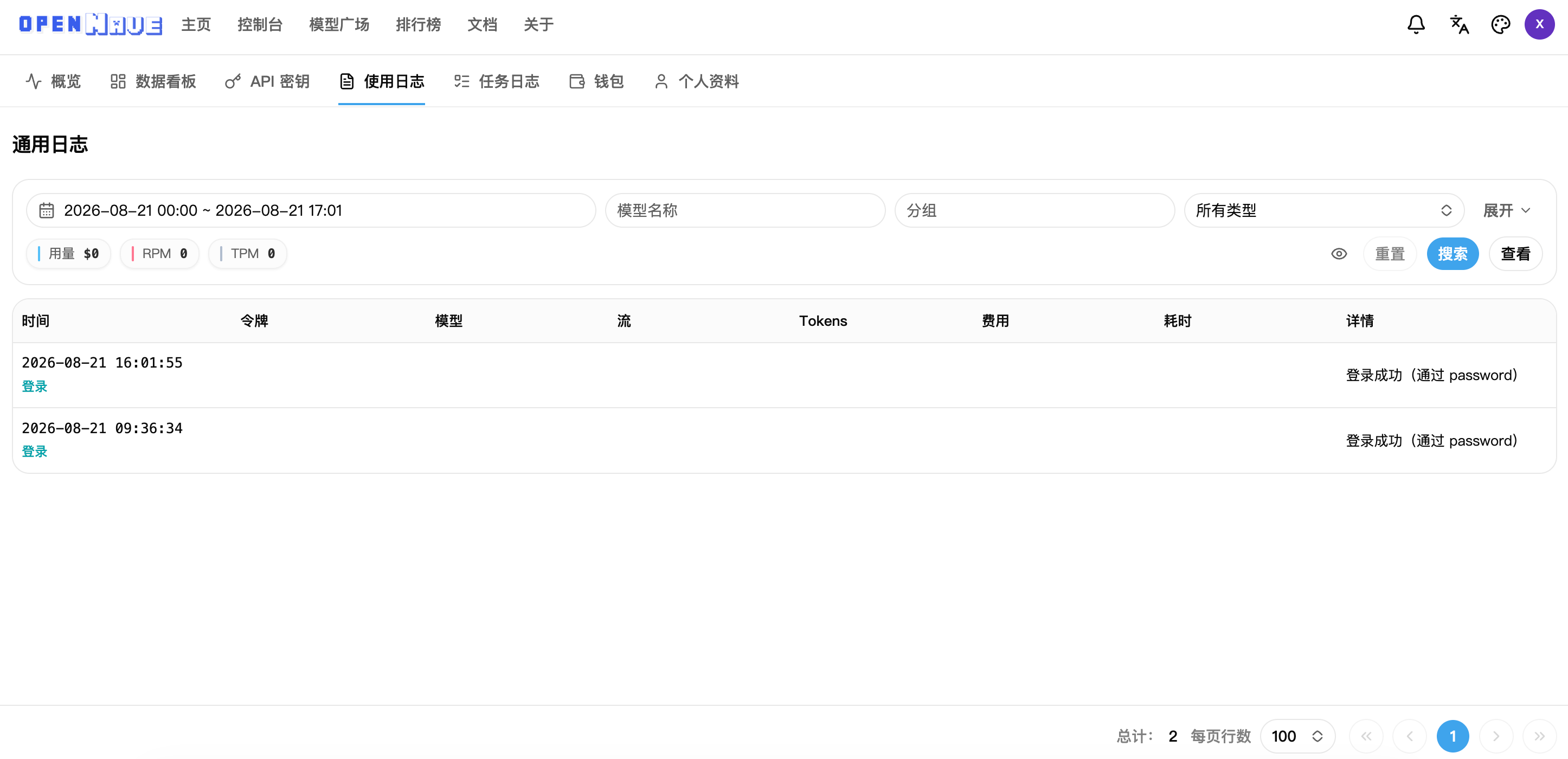Image resolution: width=1568 pixels, height=759 pixels.
Task: Go to last page arrow
Action: (x=1539, y=736)
